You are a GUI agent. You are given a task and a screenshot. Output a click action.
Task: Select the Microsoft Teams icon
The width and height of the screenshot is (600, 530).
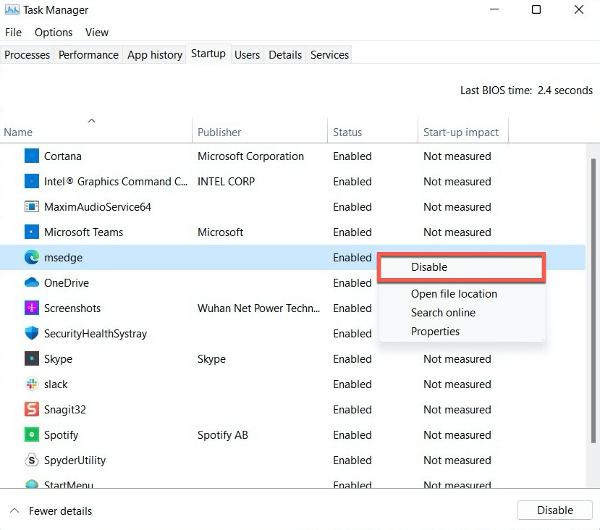click(31, 232)
